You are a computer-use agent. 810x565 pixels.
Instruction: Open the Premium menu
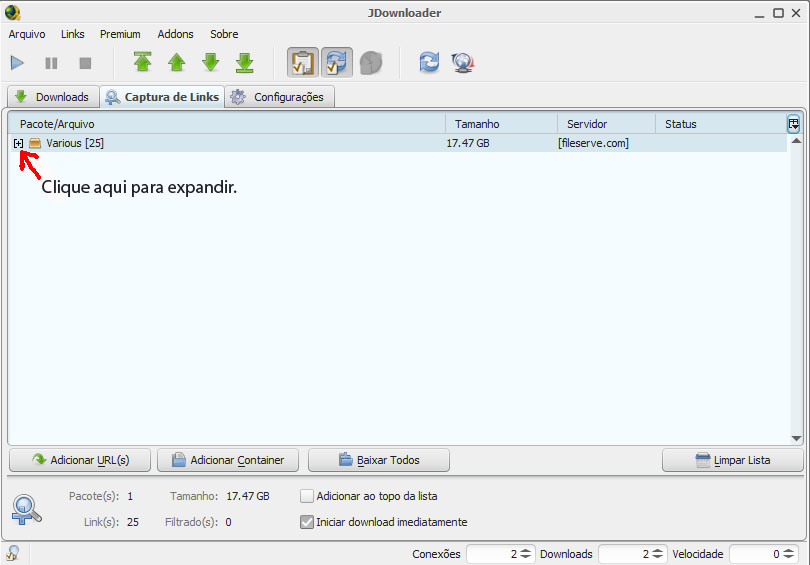(x=120, y=34)
